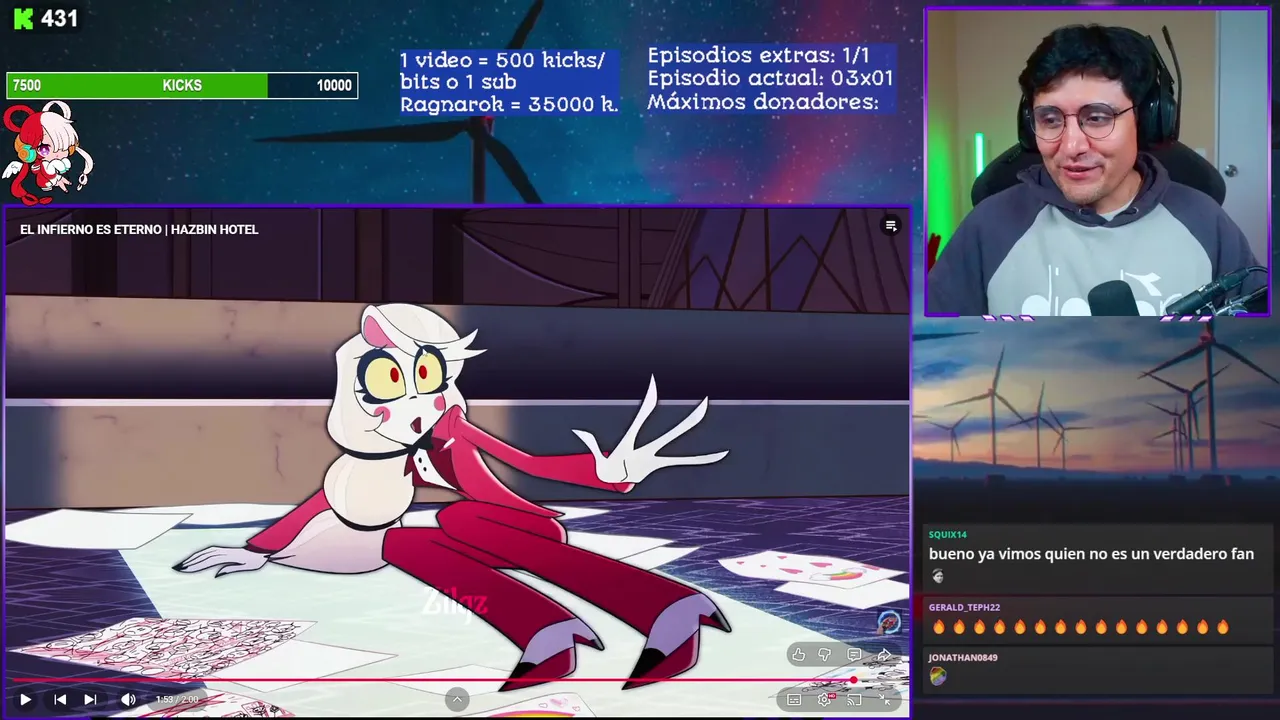Click the 'Ragnarok = 35000 k.' text
The width and height of the screenshot is (1280, 720).
pos(509,104)
